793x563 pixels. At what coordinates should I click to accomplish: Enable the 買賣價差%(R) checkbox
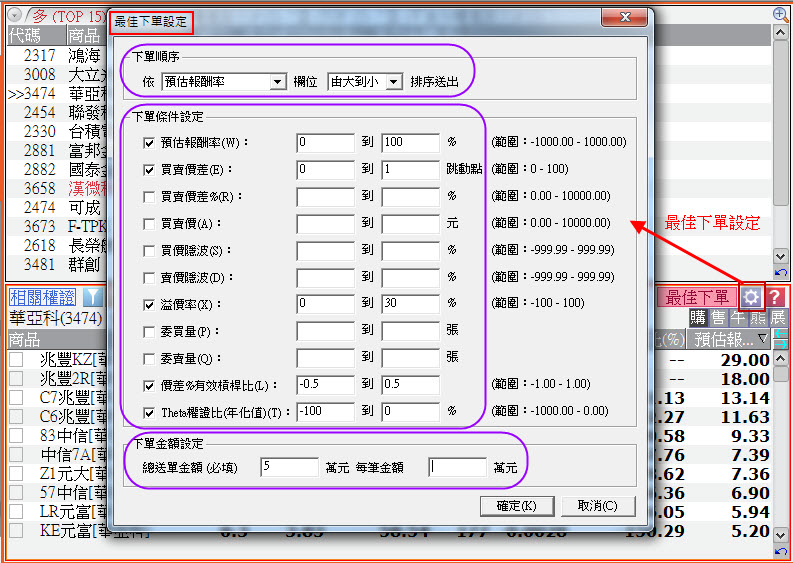(150, 197)
